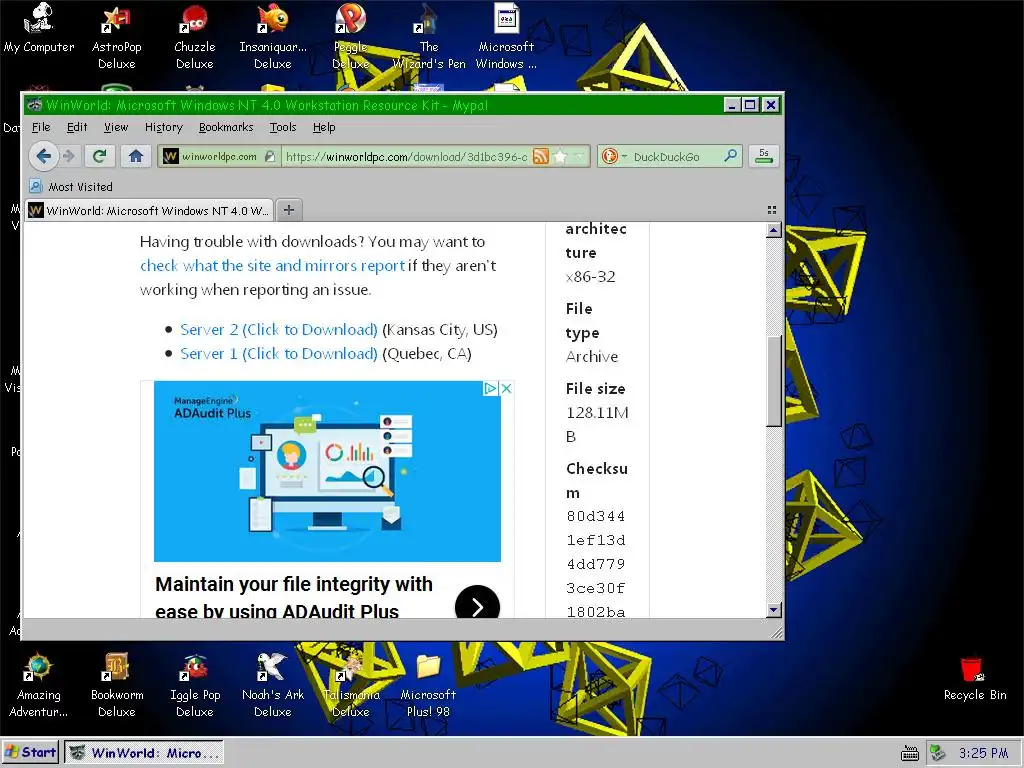Image resolution: width=1024 pixels, height=768 pixels.
Task: Select the Iggle Pop Deluxe desktop icon
Action: pyautogui.click(x=195, y=686)
